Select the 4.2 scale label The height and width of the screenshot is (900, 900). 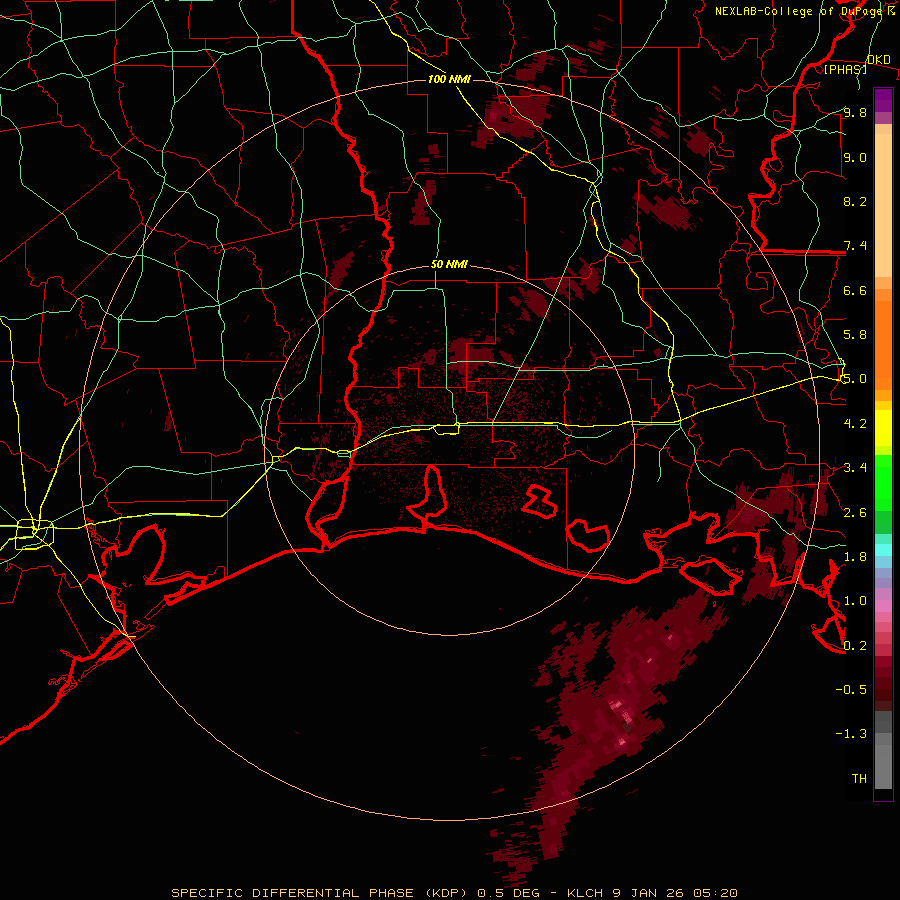click(855, 424)
